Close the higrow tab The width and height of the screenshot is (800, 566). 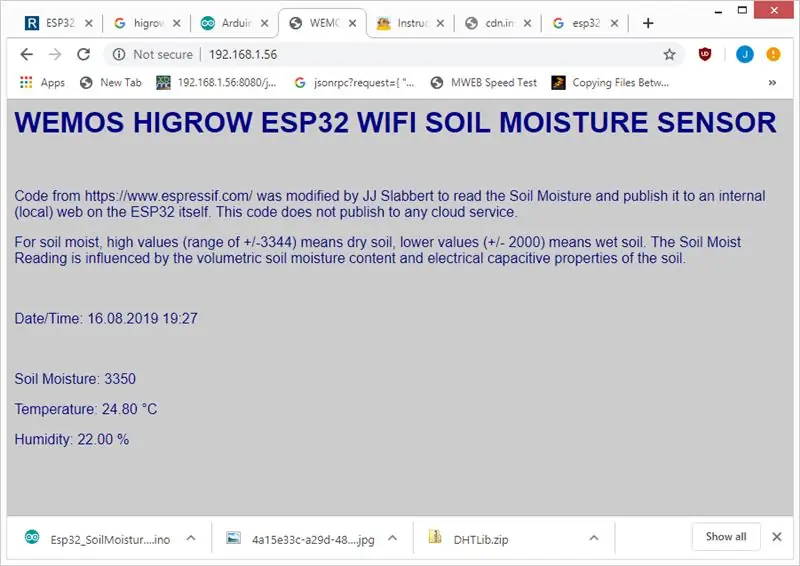[177, 23]
